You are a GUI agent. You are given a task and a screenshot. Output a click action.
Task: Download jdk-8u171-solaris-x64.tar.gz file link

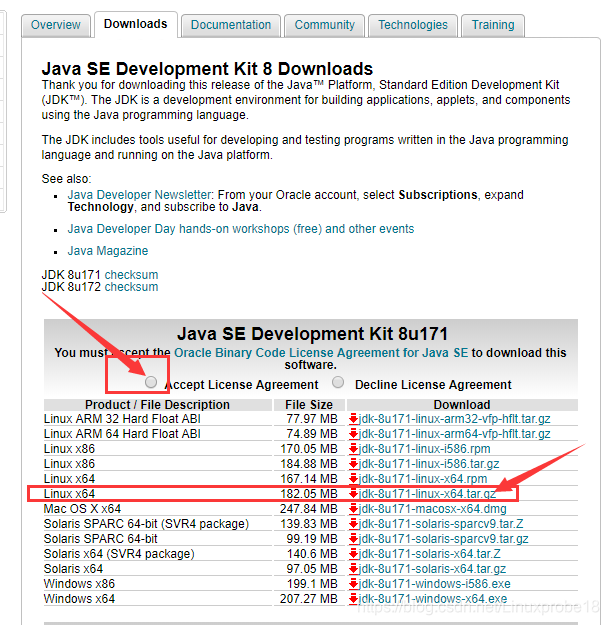point(432,569)
